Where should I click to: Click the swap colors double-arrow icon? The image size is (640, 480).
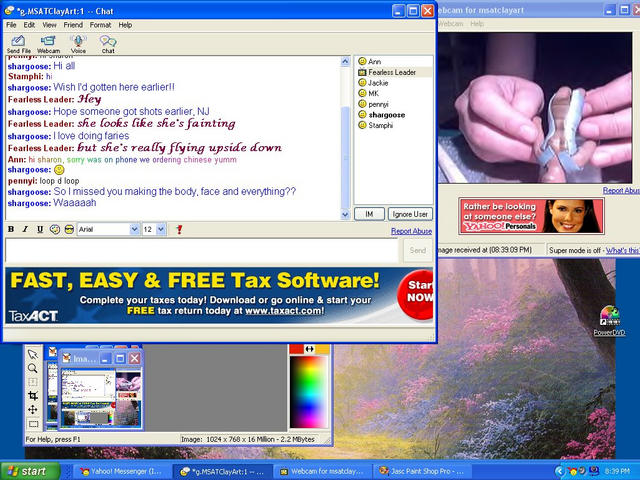[310, 349]
